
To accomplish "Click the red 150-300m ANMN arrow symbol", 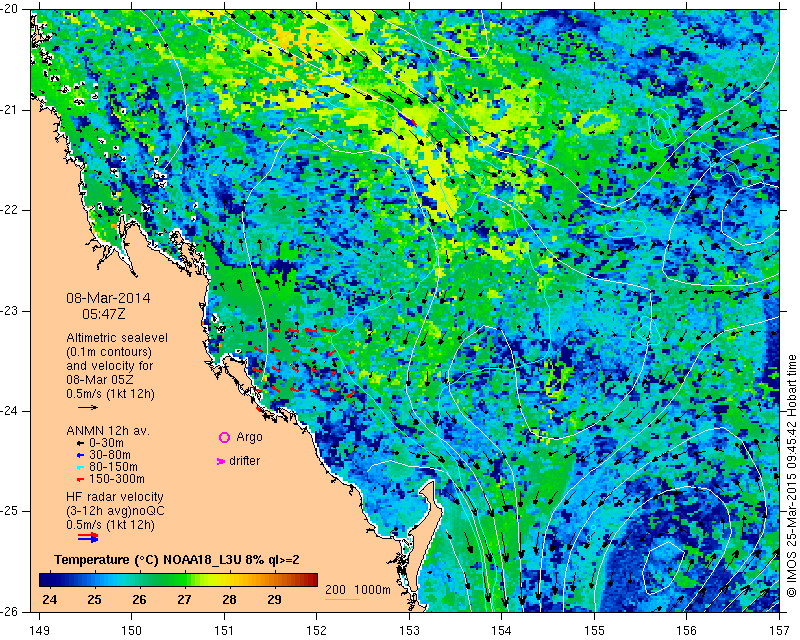I will (80, 479).
